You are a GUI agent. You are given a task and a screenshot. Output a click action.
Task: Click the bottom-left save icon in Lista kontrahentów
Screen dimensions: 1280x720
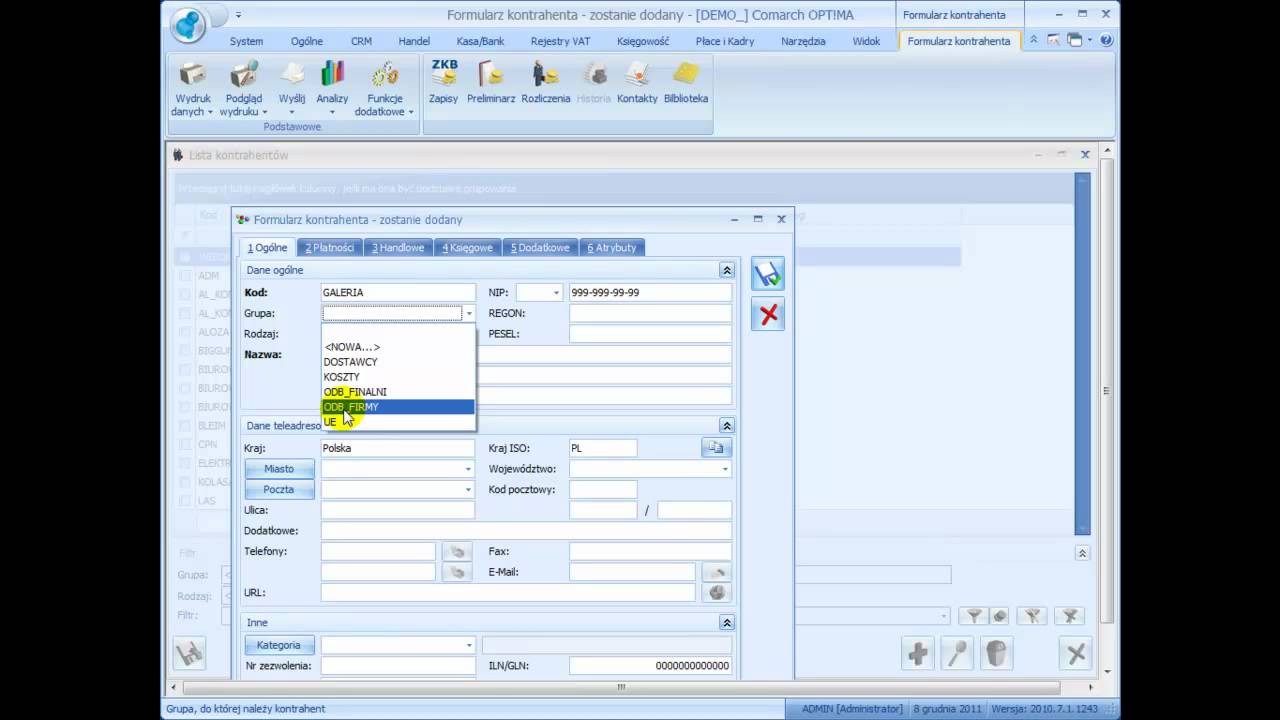pos(189,654)
